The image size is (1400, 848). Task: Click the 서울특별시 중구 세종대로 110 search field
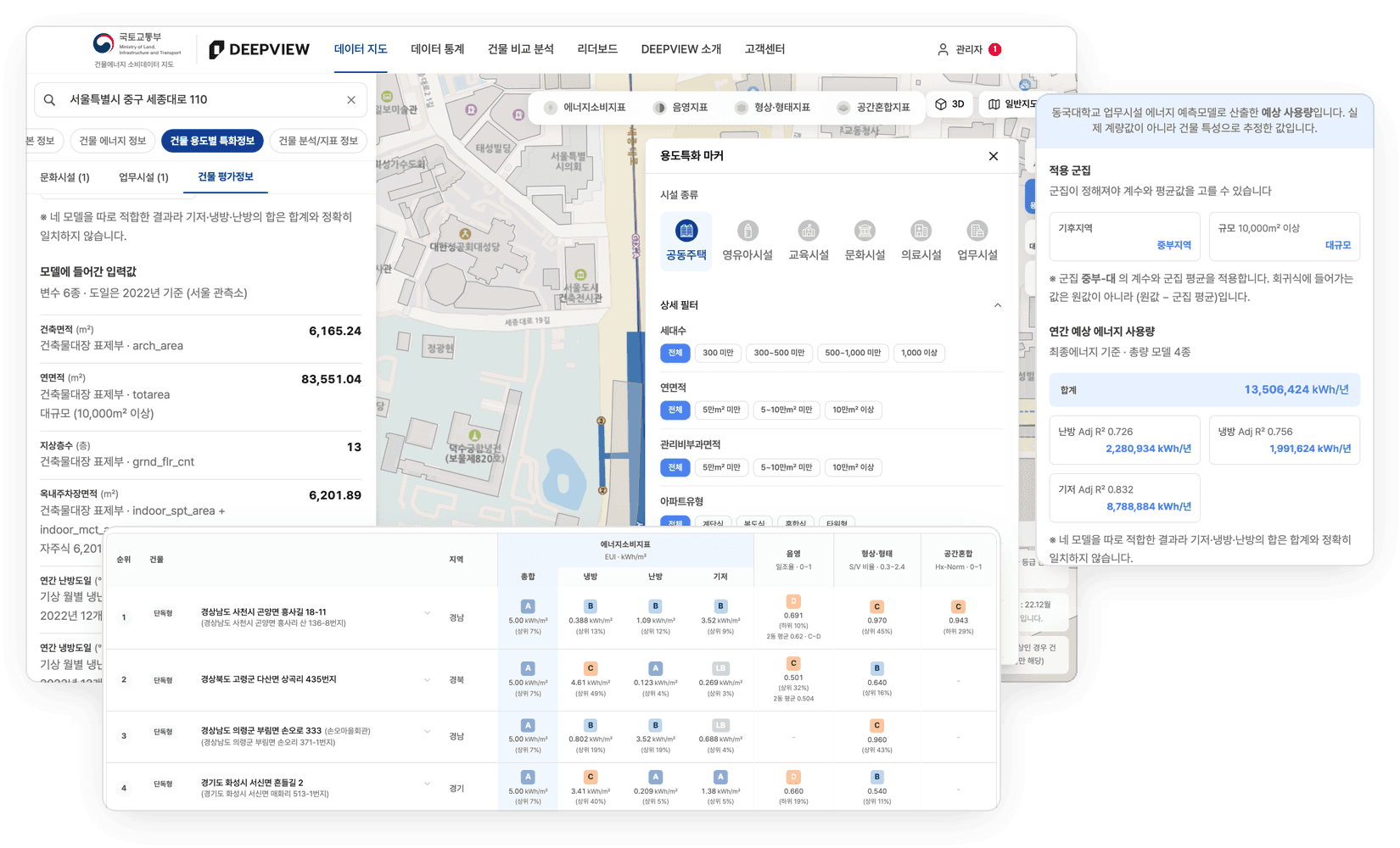pyautogui.click(x=200, y=100)
